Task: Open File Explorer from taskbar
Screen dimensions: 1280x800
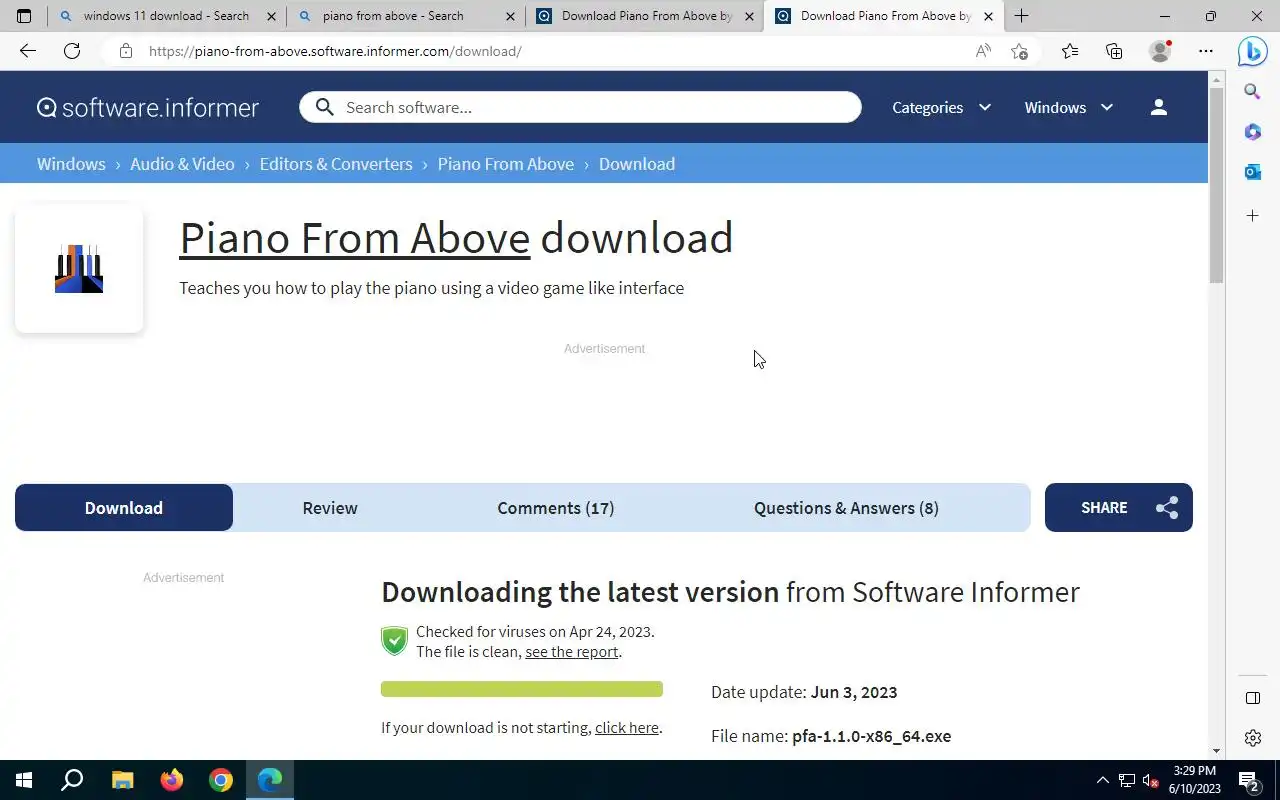Action: [122, 780]
